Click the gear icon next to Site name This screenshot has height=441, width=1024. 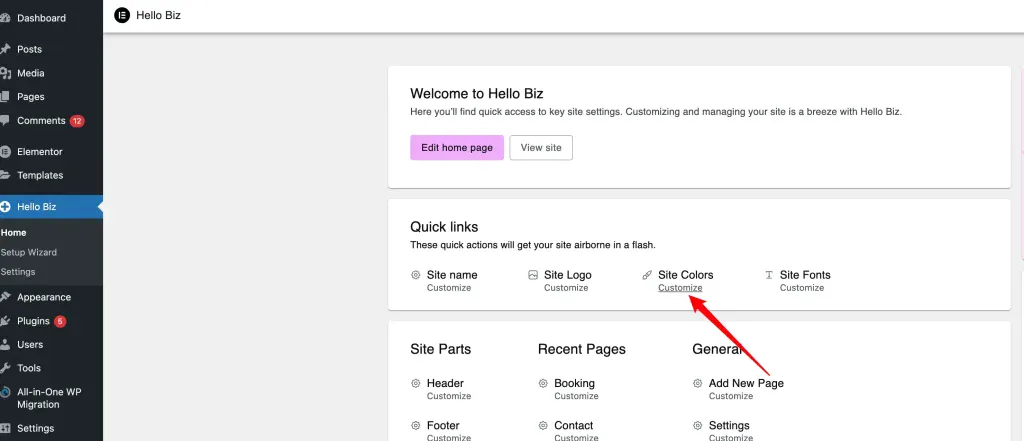[415, 275]
